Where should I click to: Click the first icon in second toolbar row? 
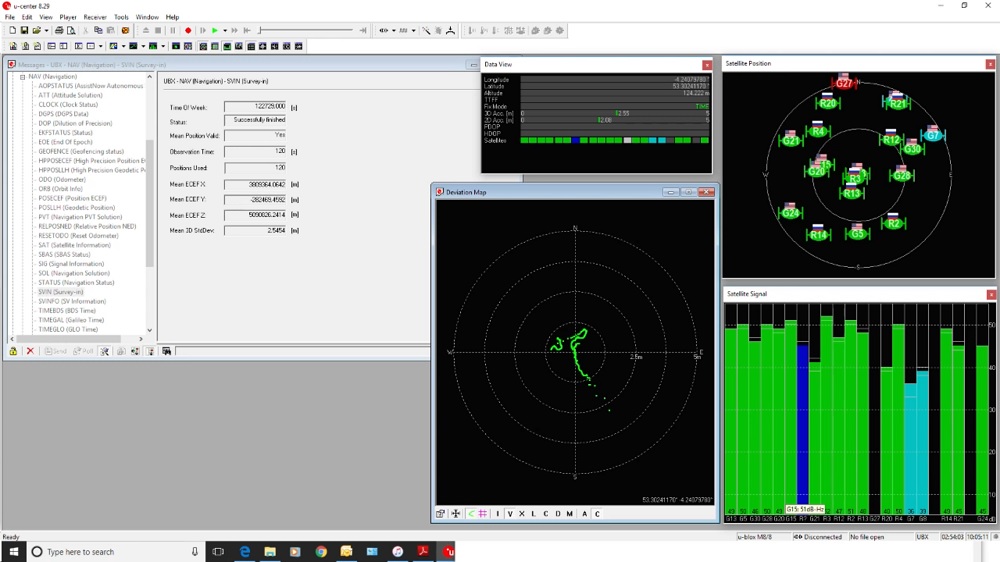[x=13, y=47]
